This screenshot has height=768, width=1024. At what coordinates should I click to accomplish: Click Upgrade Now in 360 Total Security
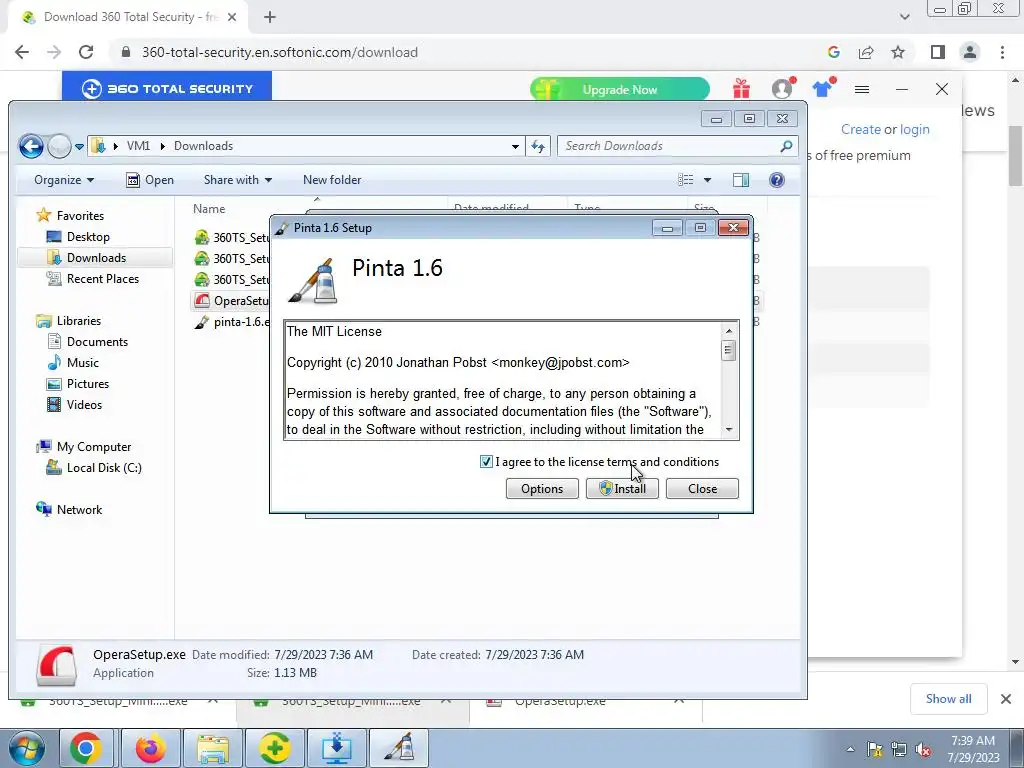coord(619,89)
